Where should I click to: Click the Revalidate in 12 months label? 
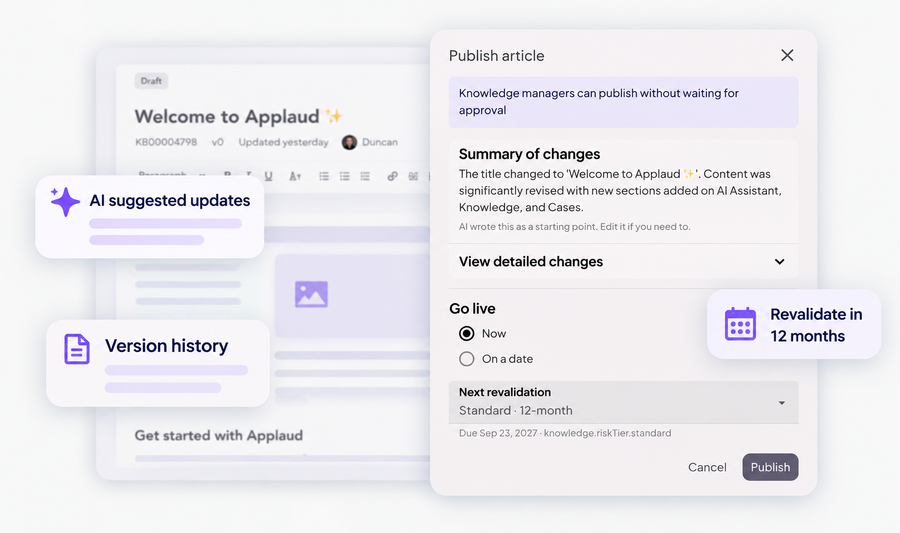pyautogui.click(x=816, y=325)
